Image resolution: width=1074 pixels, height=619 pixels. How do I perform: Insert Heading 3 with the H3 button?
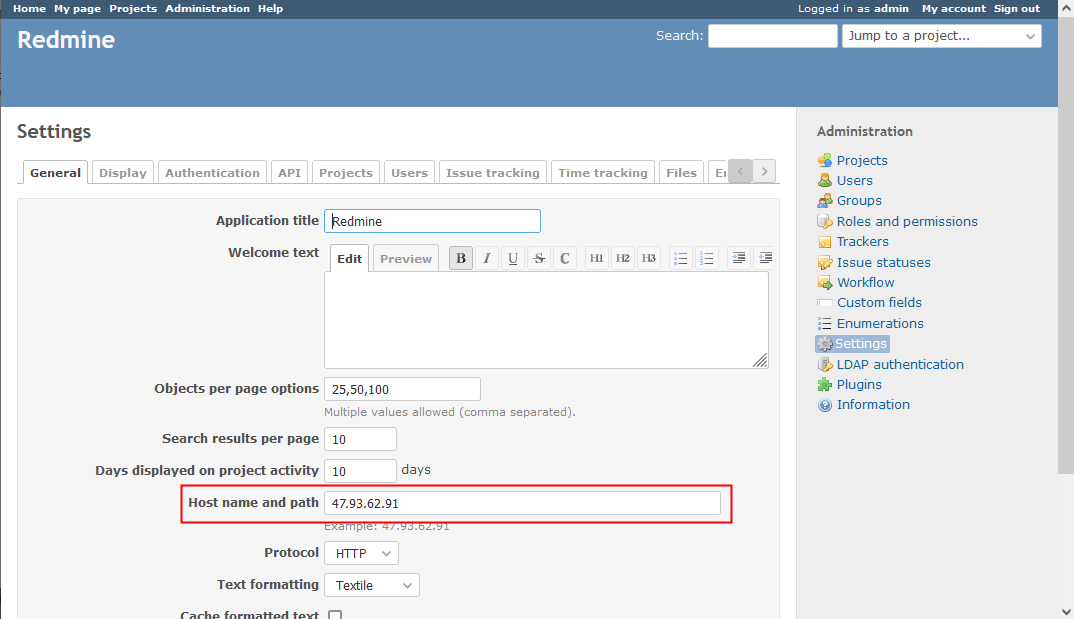[649, 258]
